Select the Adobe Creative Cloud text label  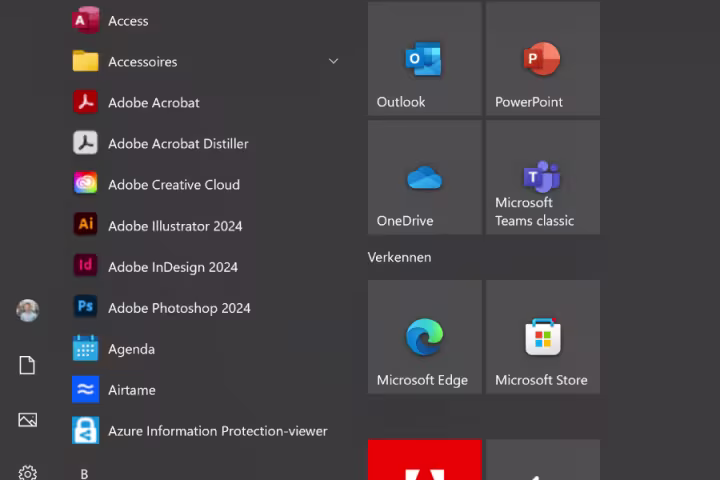(174, 185)
